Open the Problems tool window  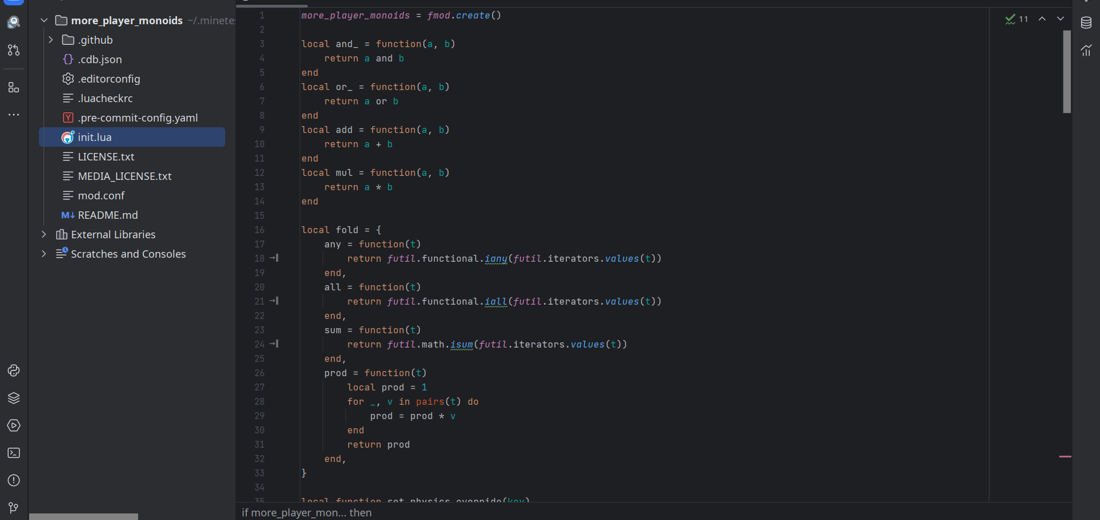13,480
